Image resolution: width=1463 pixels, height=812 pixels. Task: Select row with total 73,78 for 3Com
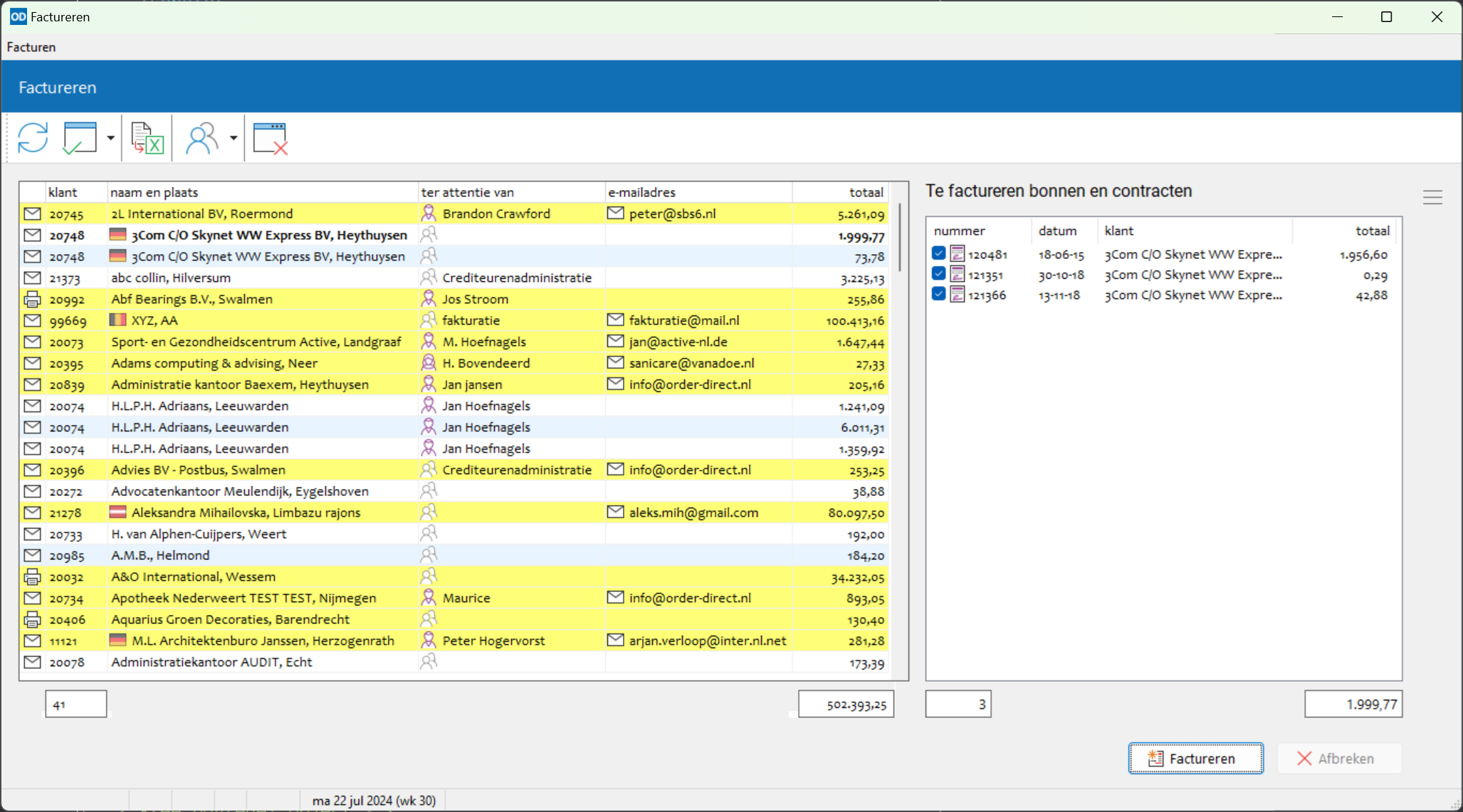coord(454,256)
